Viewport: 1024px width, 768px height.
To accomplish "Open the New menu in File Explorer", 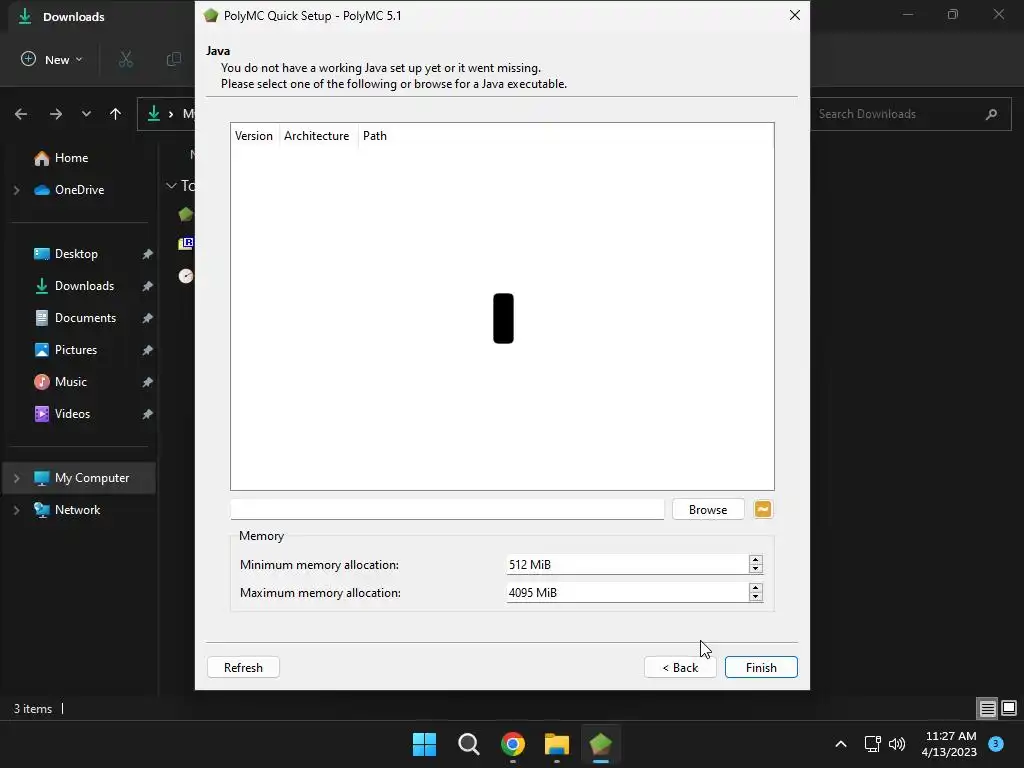I will tap(52, 59).
